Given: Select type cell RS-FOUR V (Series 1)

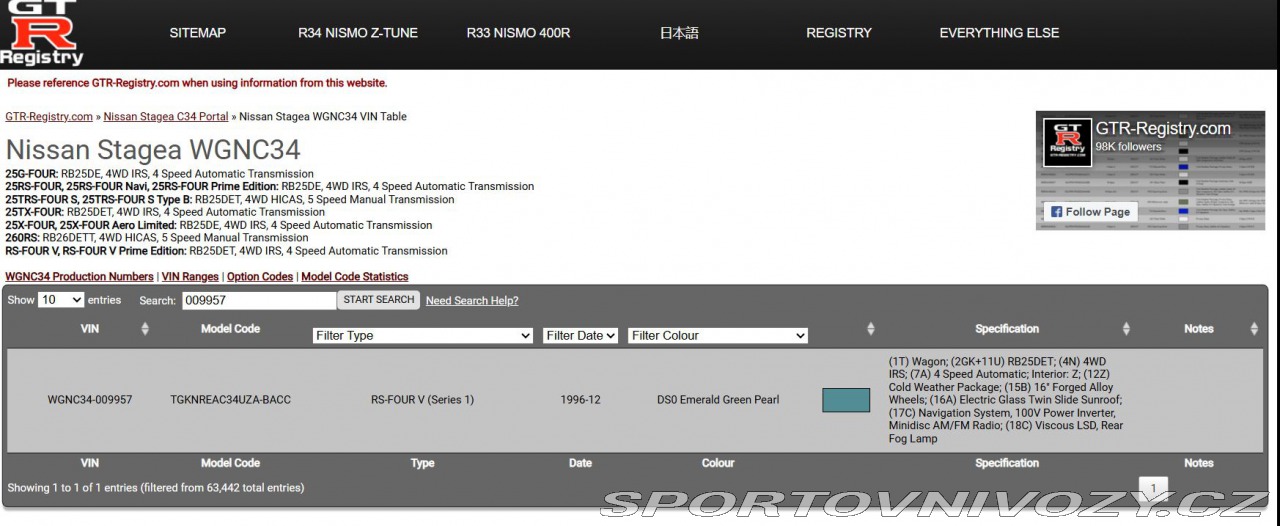Looking at the screenshot, I should point(423,400).
